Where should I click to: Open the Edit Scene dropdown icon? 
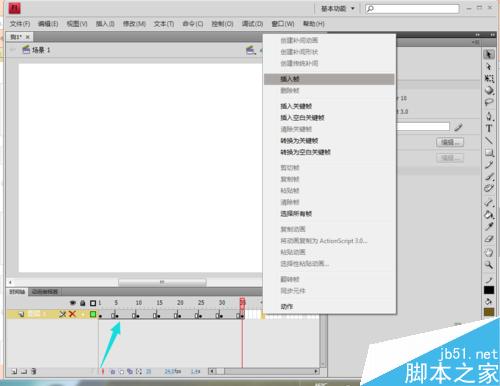tap(251, 50)
